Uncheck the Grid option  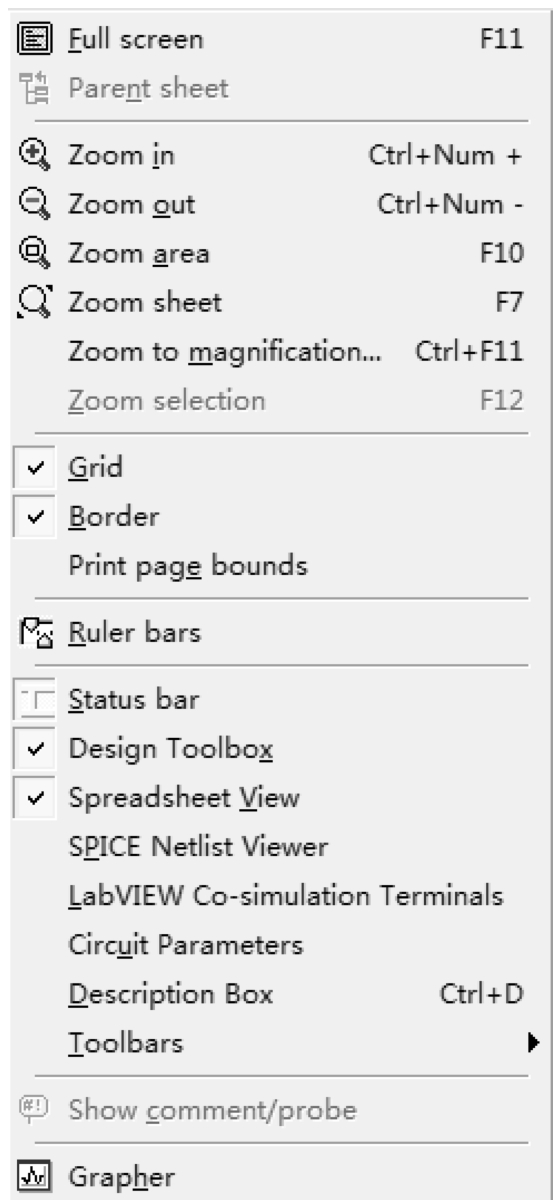[31, 468]
